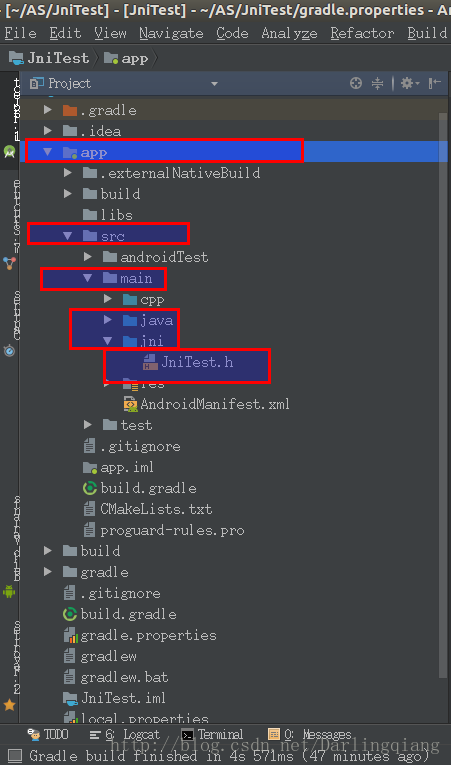Expand the cpp folder arrow
This screenshot has width=451, height=765.
click(108, 299)
